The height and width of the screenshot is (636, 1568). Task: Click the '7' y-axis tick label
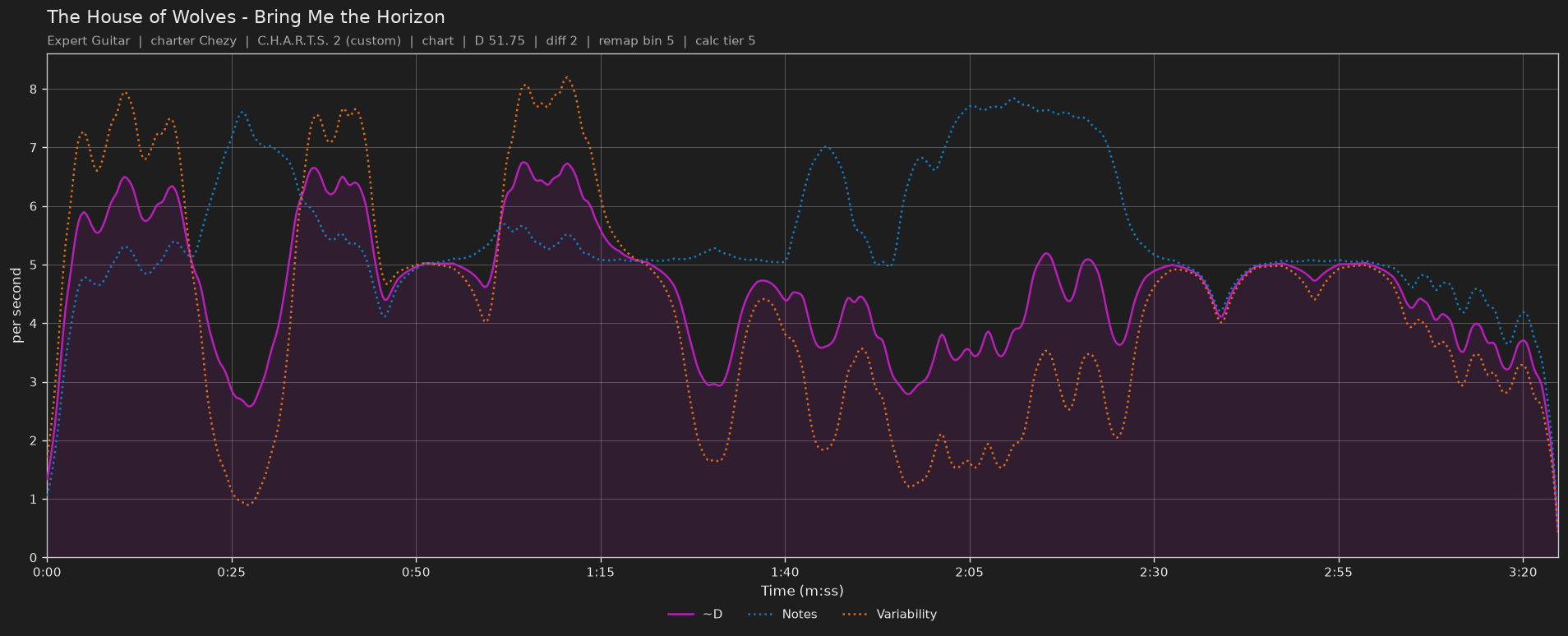(34, 148)
